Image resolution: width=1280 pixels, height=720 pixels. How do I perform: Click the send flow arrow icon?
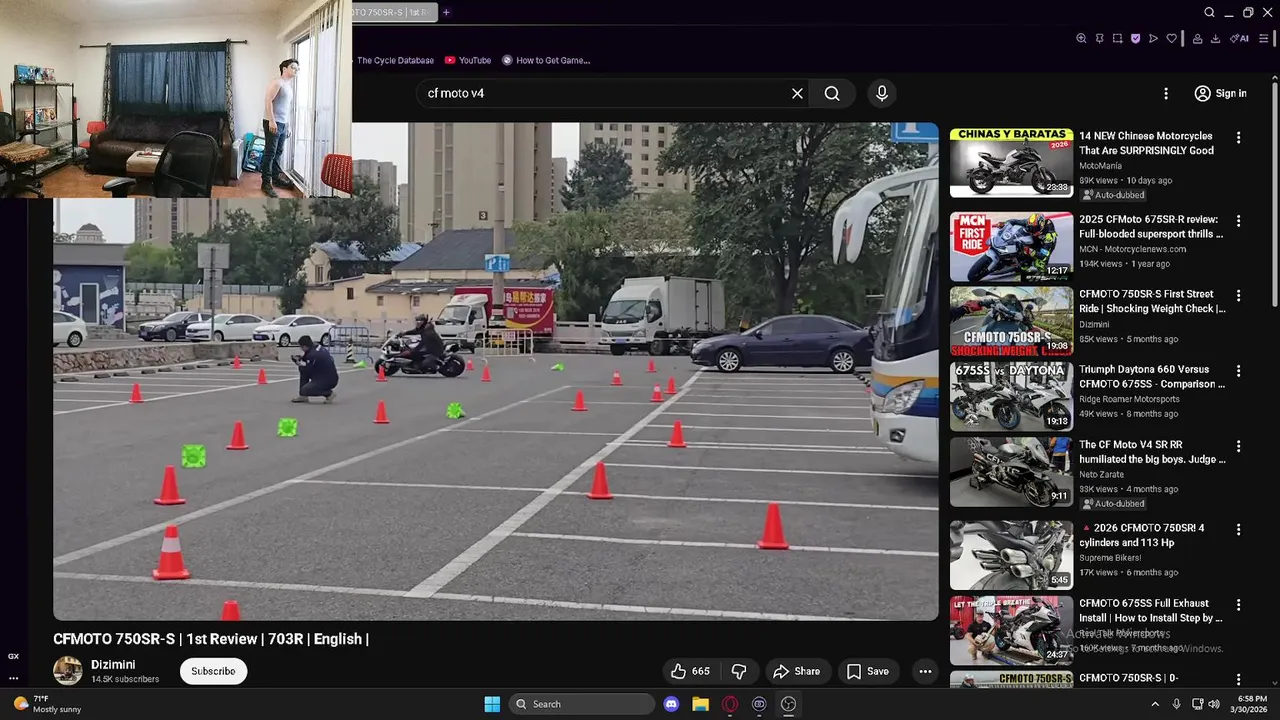click(1153, 38)
